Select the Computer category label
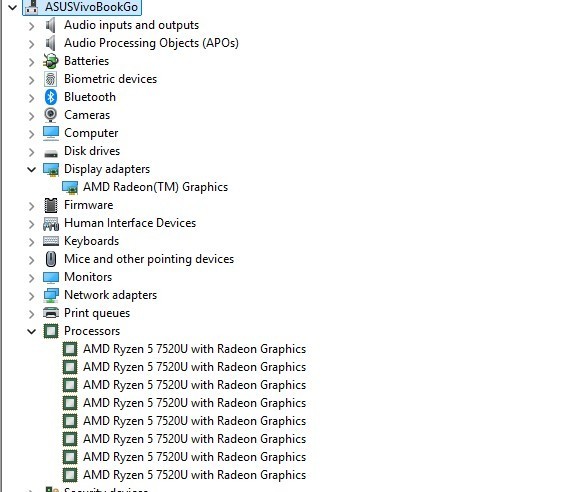This screenshot has height=492, width=574. pyautogui.click(x=91, y=133)
